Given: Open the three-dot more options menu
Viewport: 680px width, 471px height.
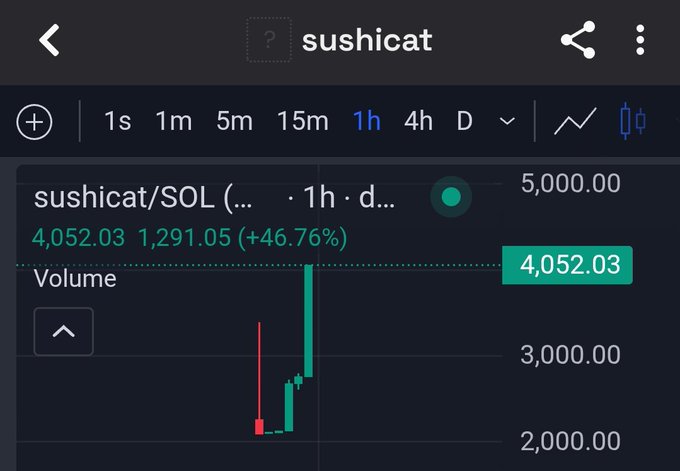Looking at the screenshot, I should point(640,40).
